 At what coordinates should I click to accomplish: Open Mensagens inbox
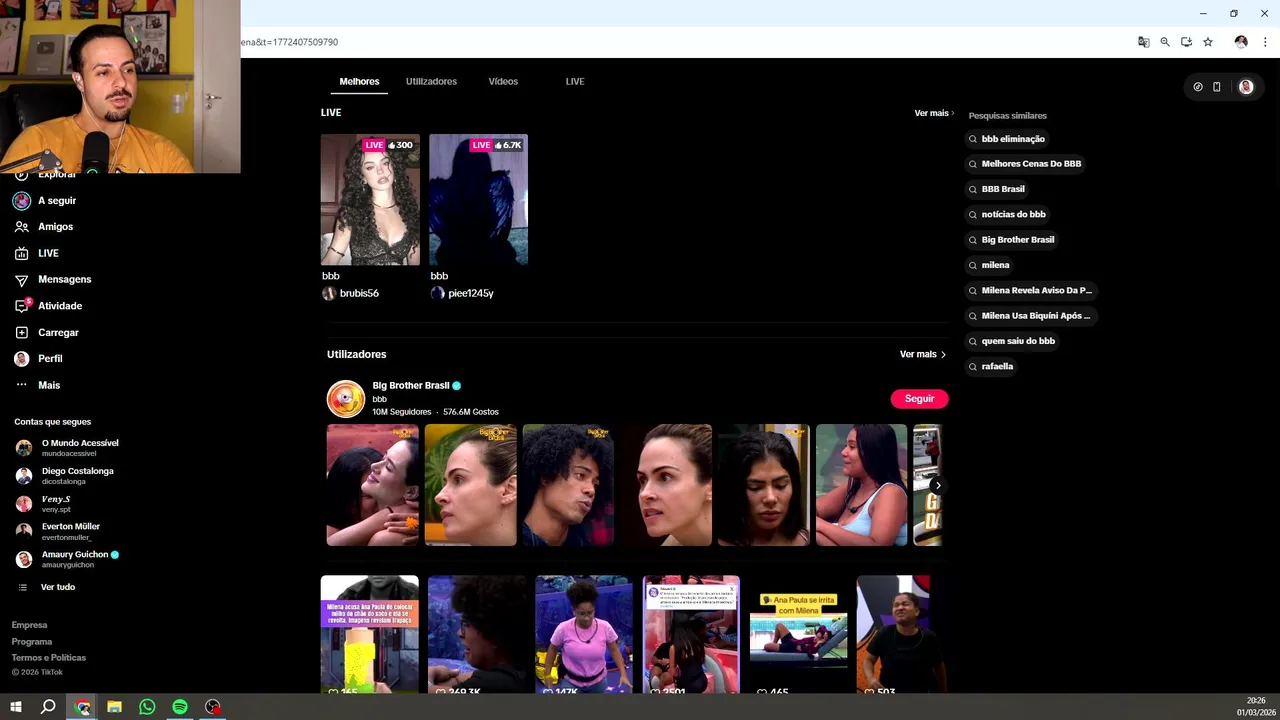click(53, 280)
